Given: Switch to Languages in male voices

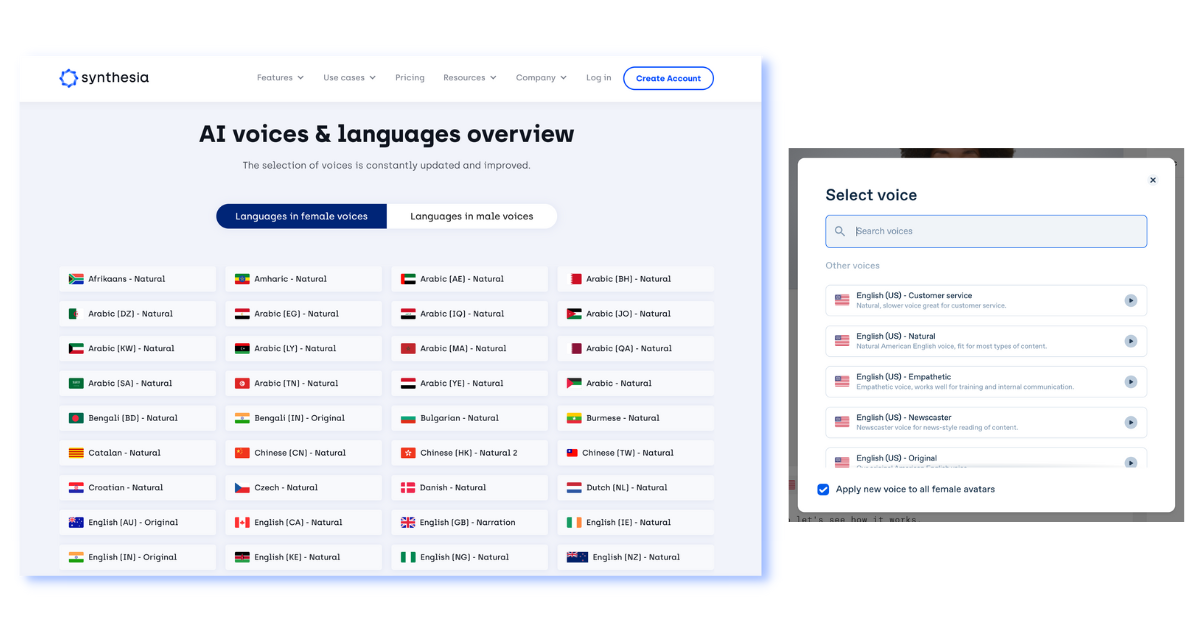Looking at the screenshot, I should [x=471, y=216].
